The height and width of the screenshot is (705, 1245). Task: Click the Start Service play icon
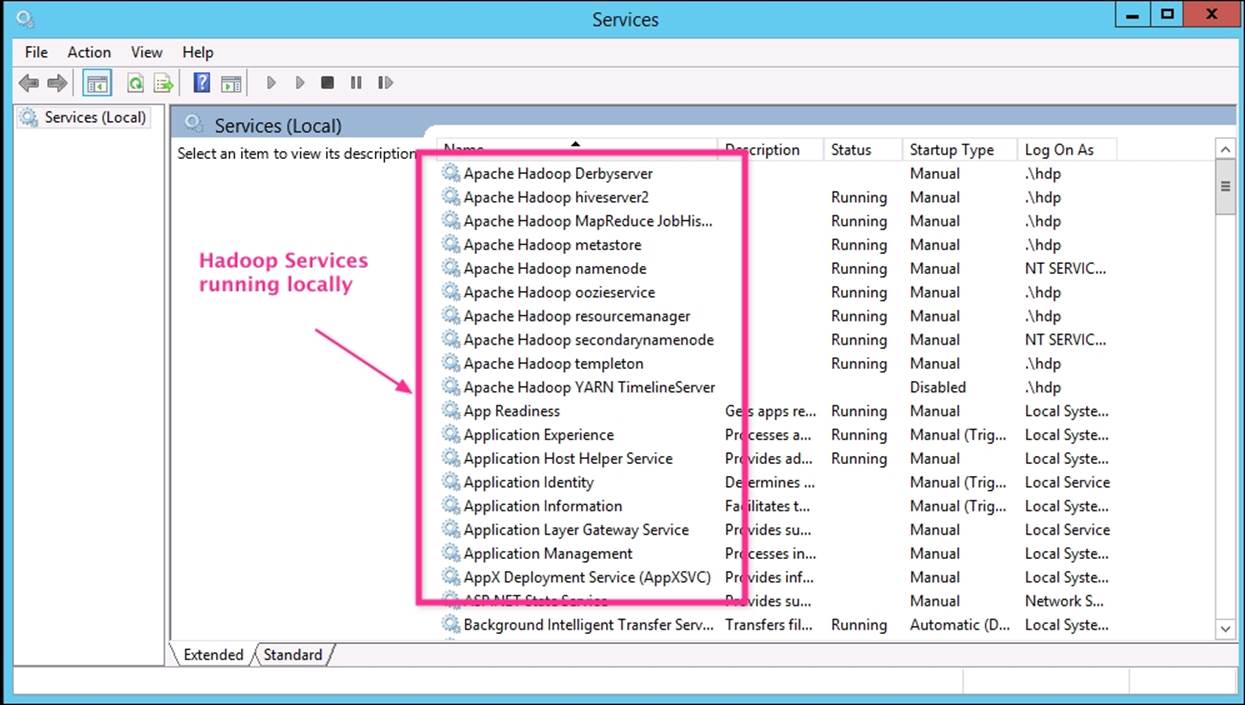[x=270, y=83]
